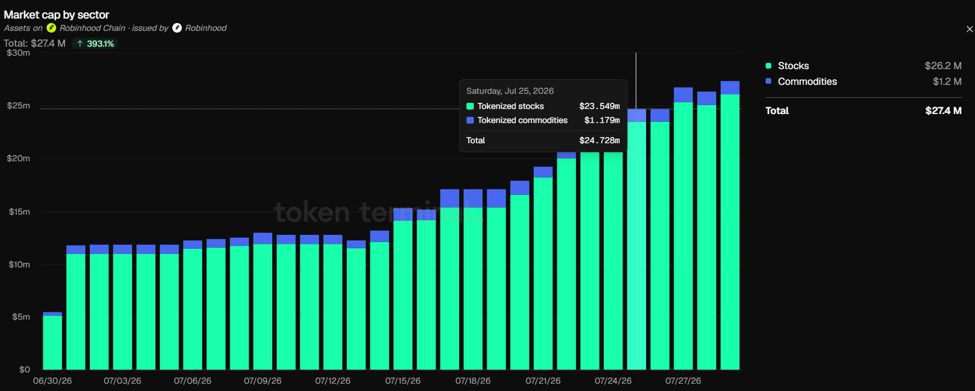The height and width of the screenshot is (391, 975).
Task: Click the Robinhood issuer white logo icon
Action: (x=177, y=28)
